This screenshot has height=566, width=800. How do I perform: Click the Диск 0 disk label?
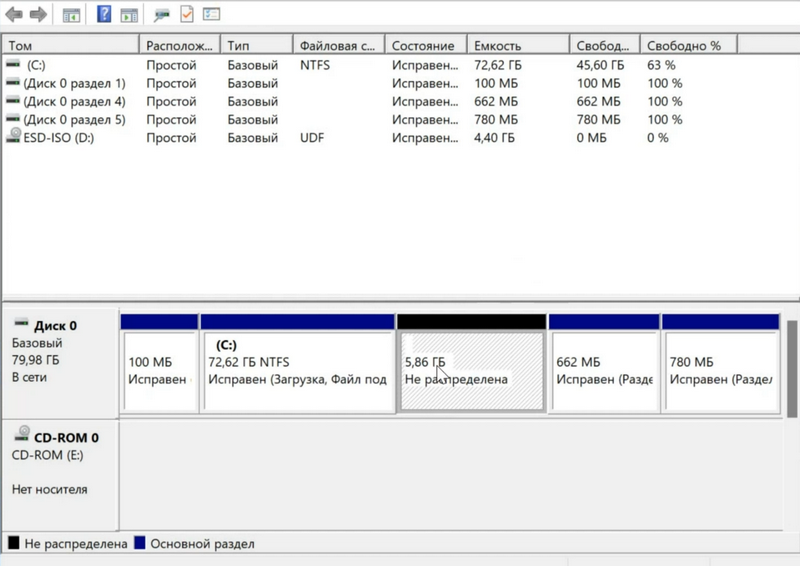pyautogui.click(x=56, y=326)
